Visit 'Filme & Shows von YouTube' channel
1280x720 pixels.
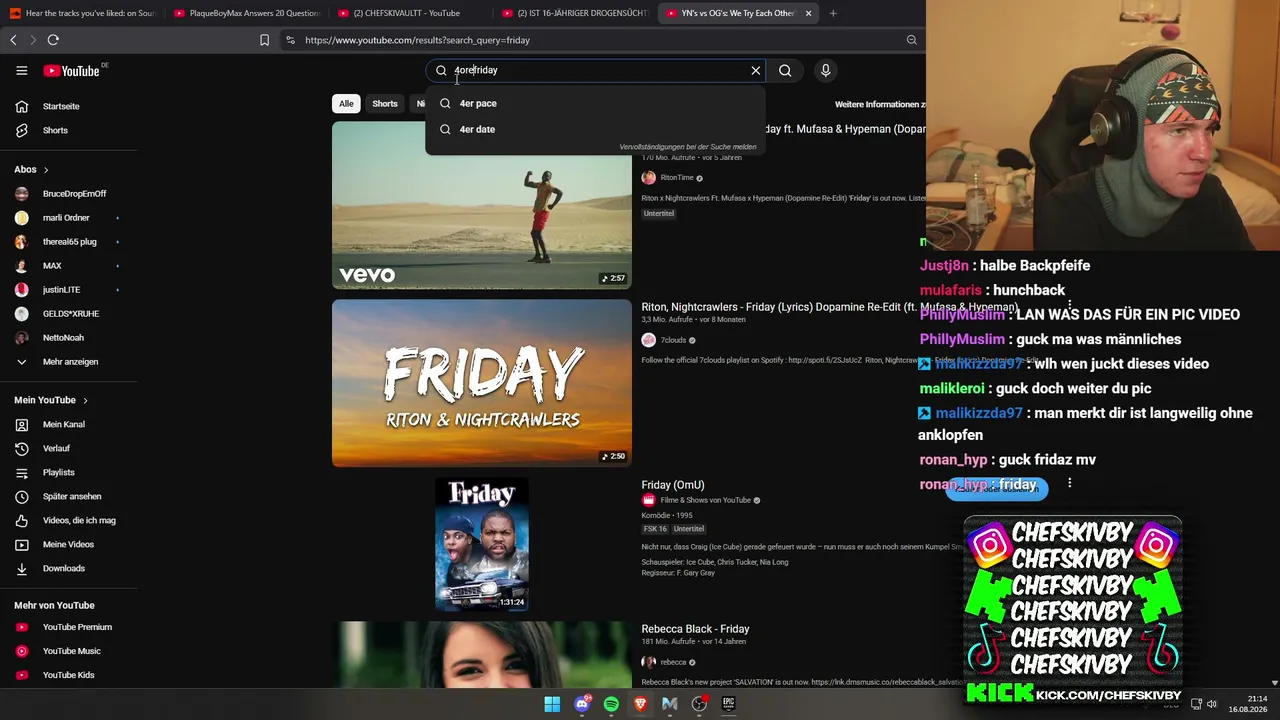pyautogui.click(x=705, y=500)
